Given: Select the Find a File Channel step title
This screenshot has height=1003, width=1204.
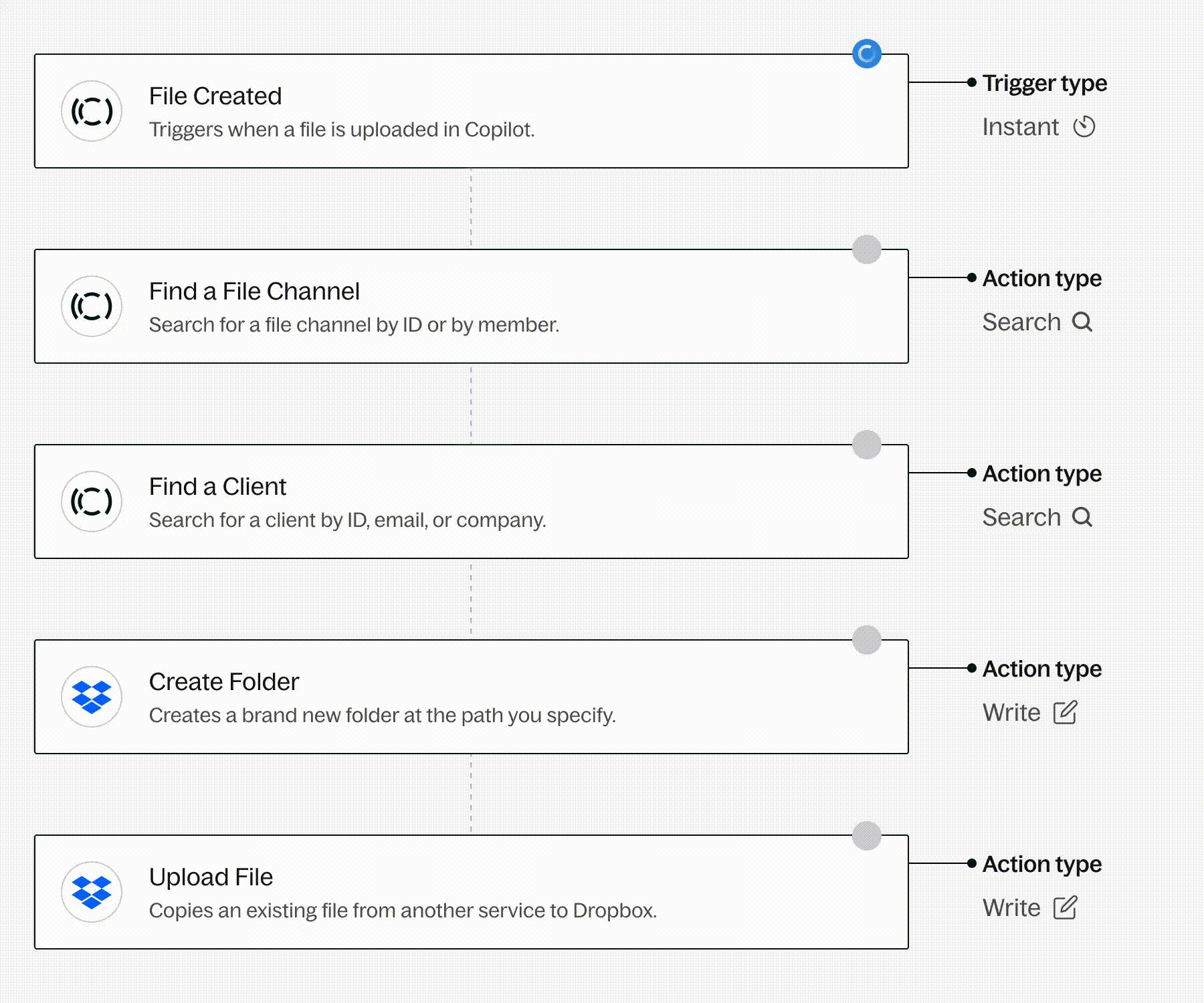Looking at the screenshot, I should coord(254,292).
